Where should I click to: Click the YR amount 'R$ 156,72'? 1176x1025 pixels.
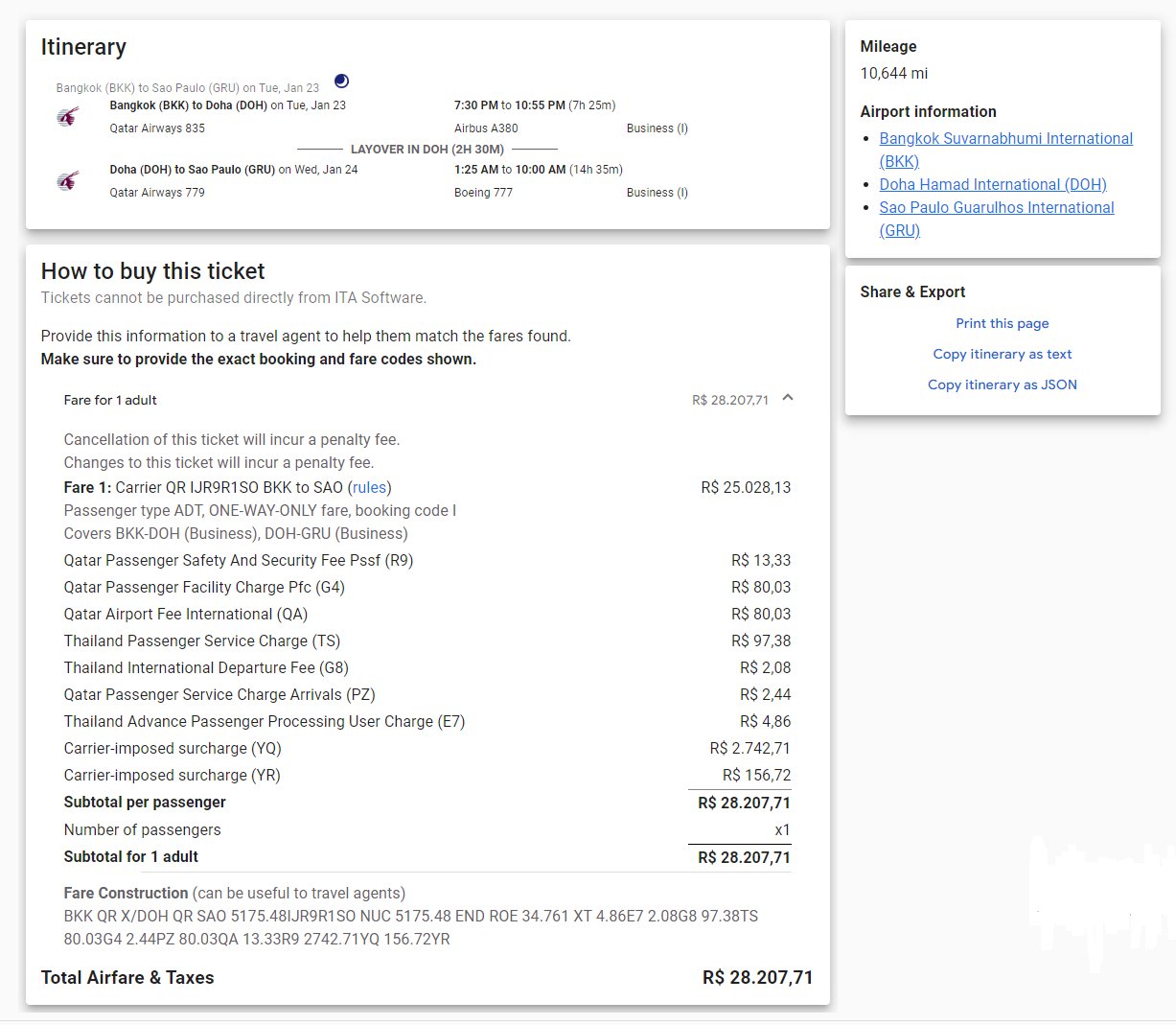click(757, 775)
